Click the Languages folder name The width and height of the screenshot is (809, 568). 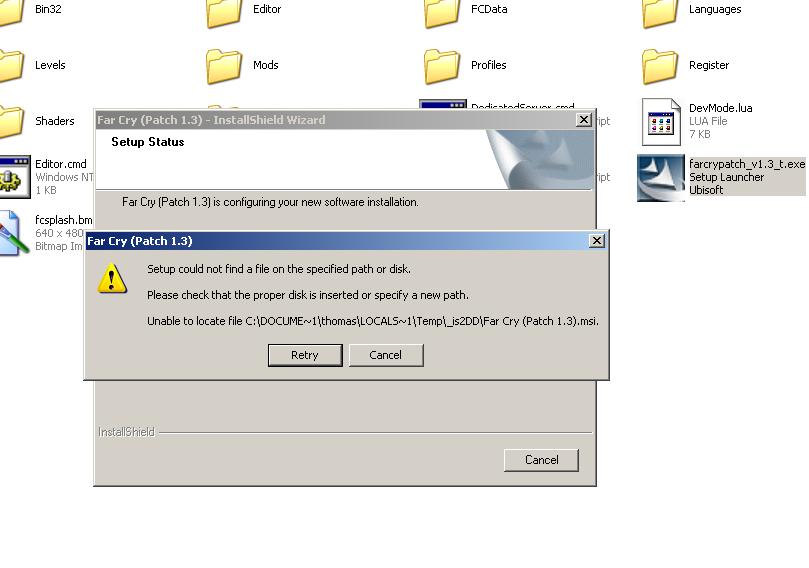pos(715,9)
